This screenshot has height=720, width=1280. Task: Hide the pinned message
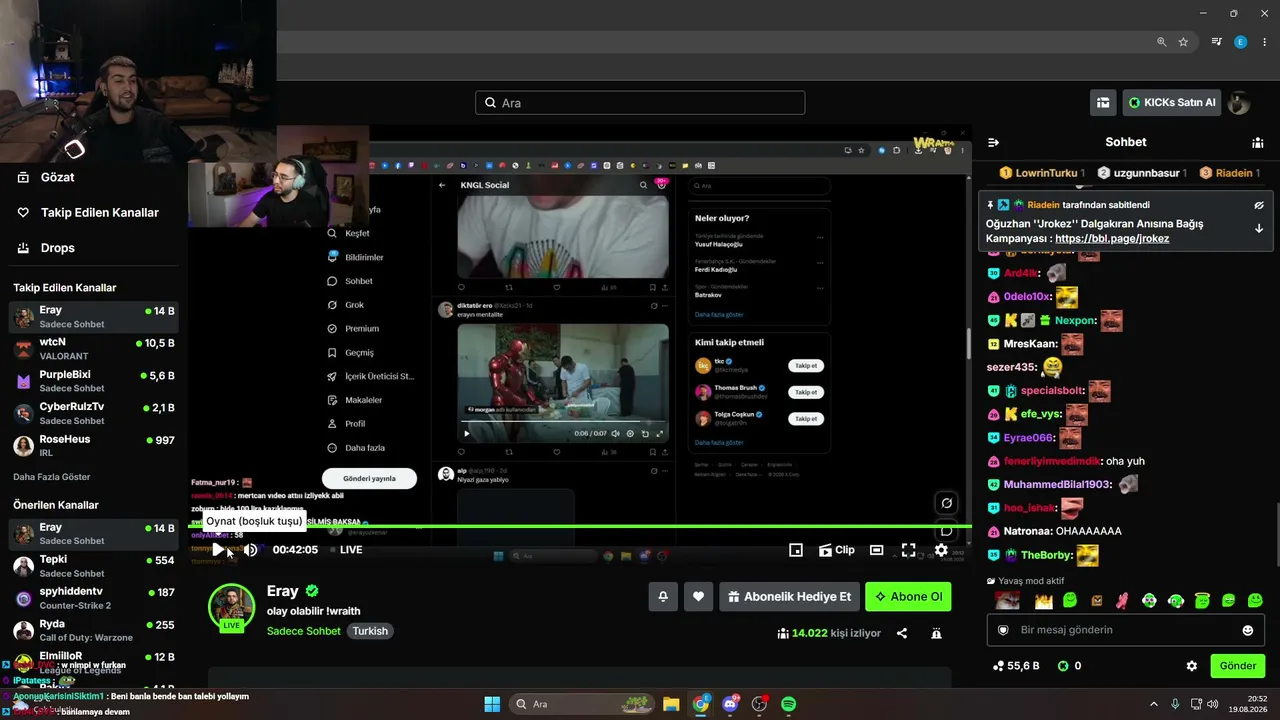click(1259, 205)
